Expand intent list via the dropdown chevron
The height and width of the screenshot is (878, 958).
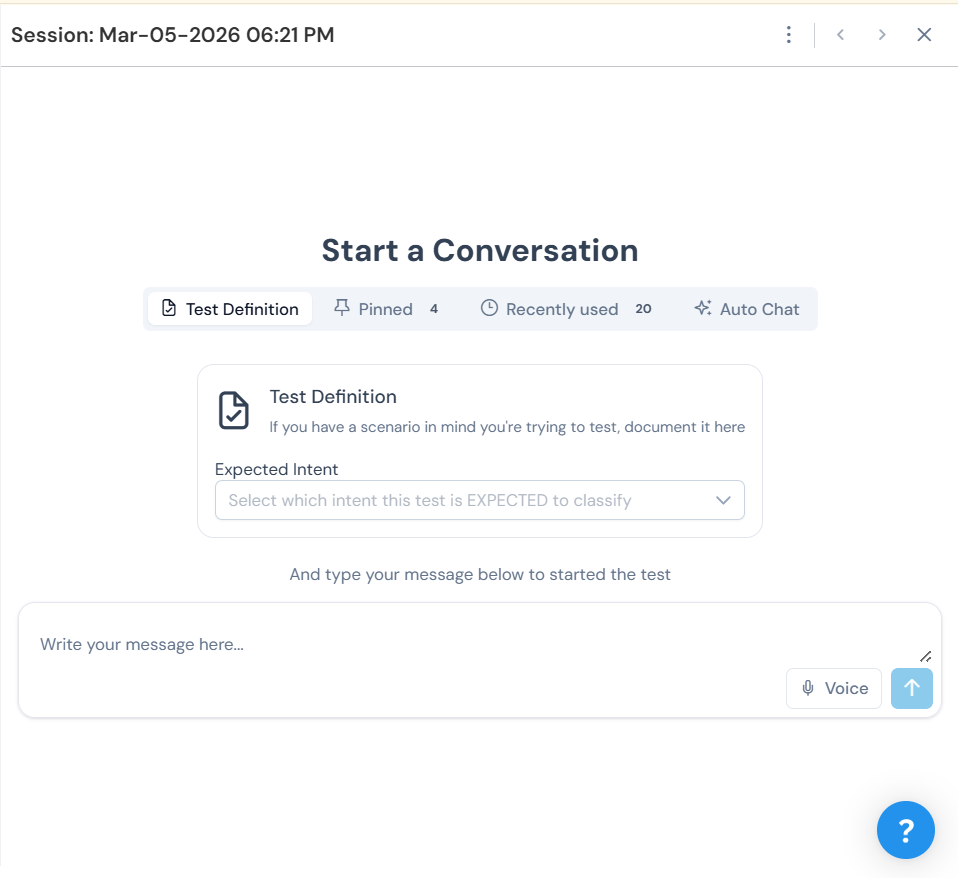[x=724, y=500]
